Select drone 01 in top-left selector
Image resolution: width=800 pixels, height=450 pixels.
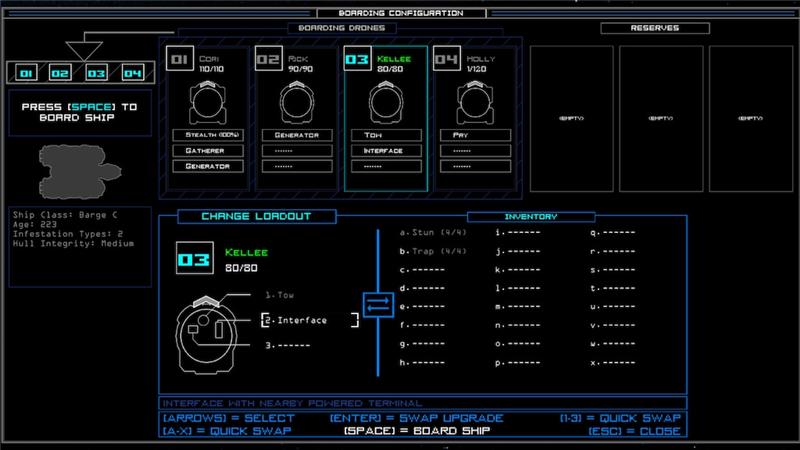tap(27, 73)
